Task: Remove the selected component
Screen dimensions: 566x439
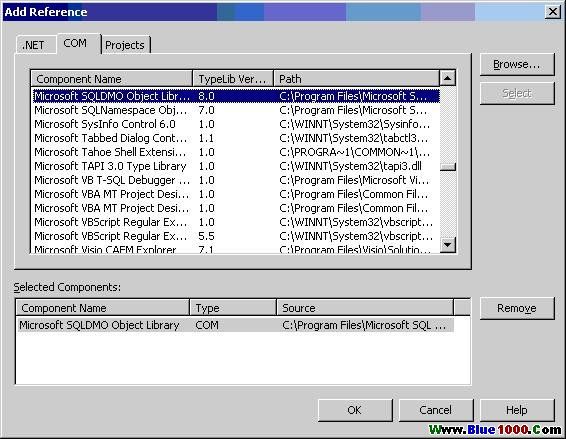Action: 517,308
